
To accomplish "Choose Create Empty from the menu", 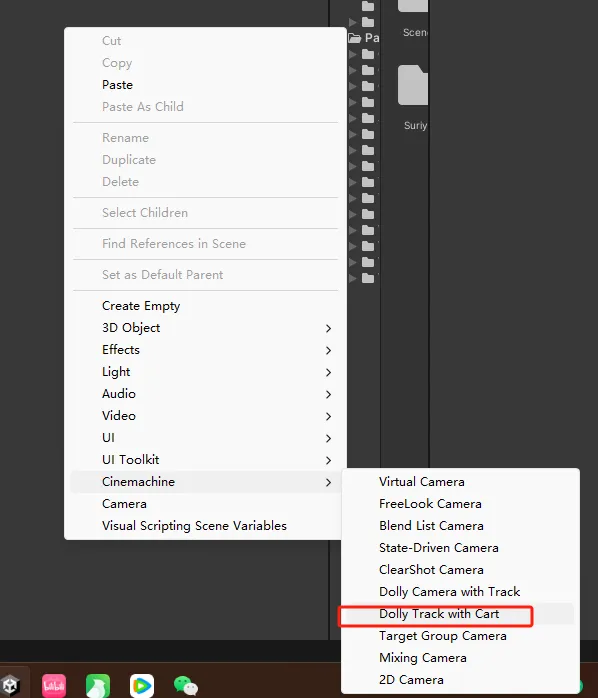I will (205, 305).
